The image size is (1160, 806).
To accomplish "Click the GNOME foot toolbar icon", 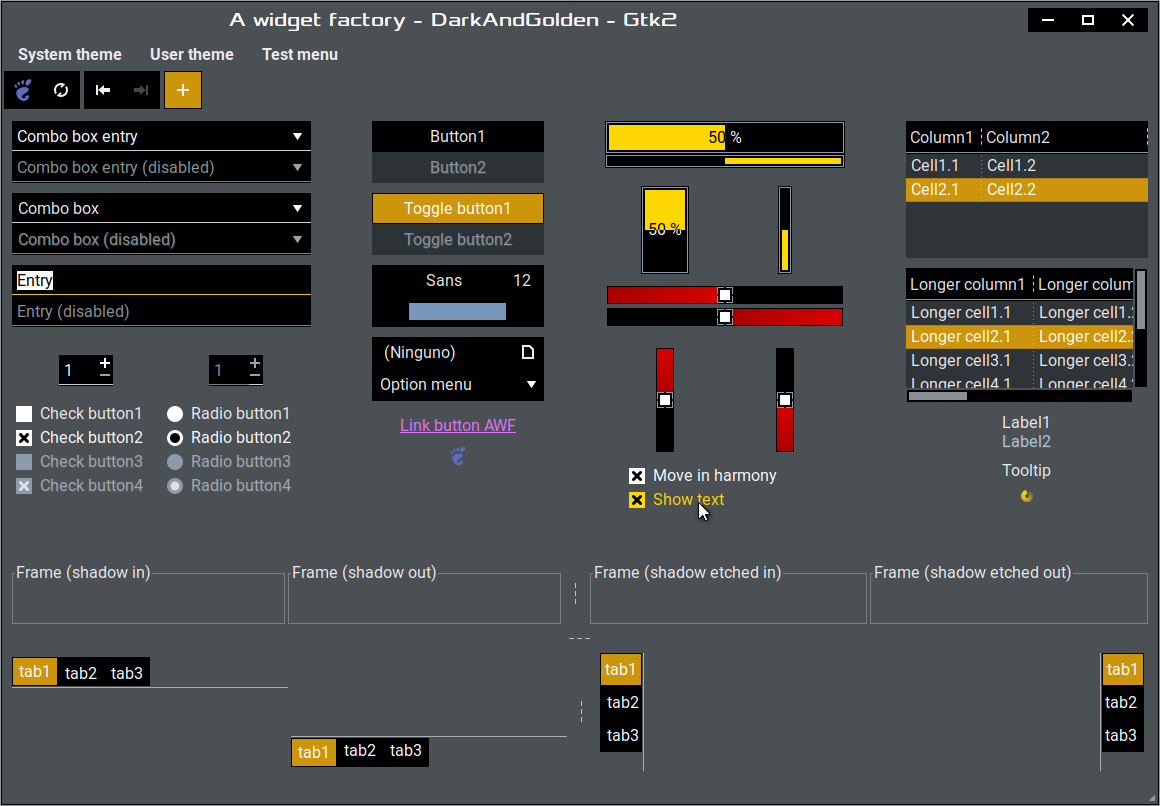I will tap(24, 90).
